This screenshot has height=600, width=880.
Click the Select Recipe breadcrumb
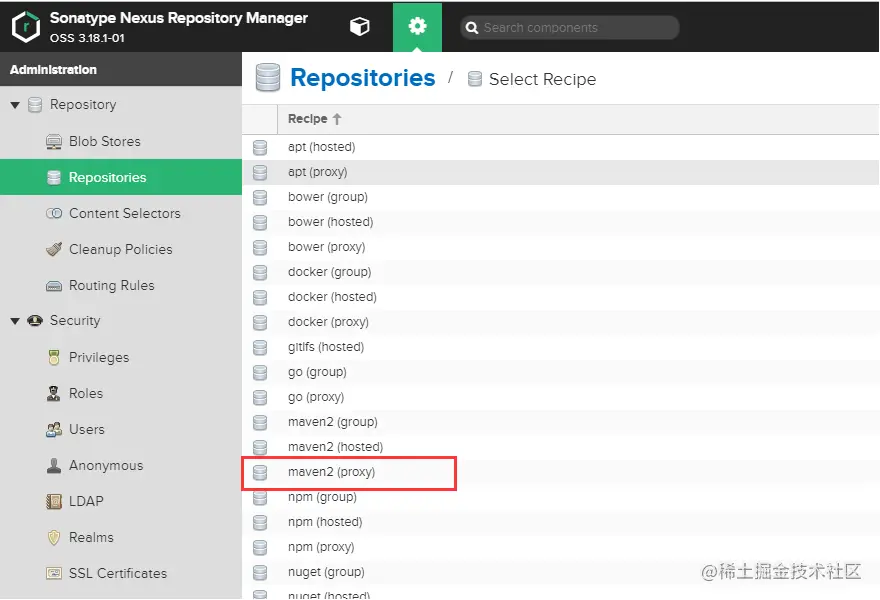pos(542,79)
